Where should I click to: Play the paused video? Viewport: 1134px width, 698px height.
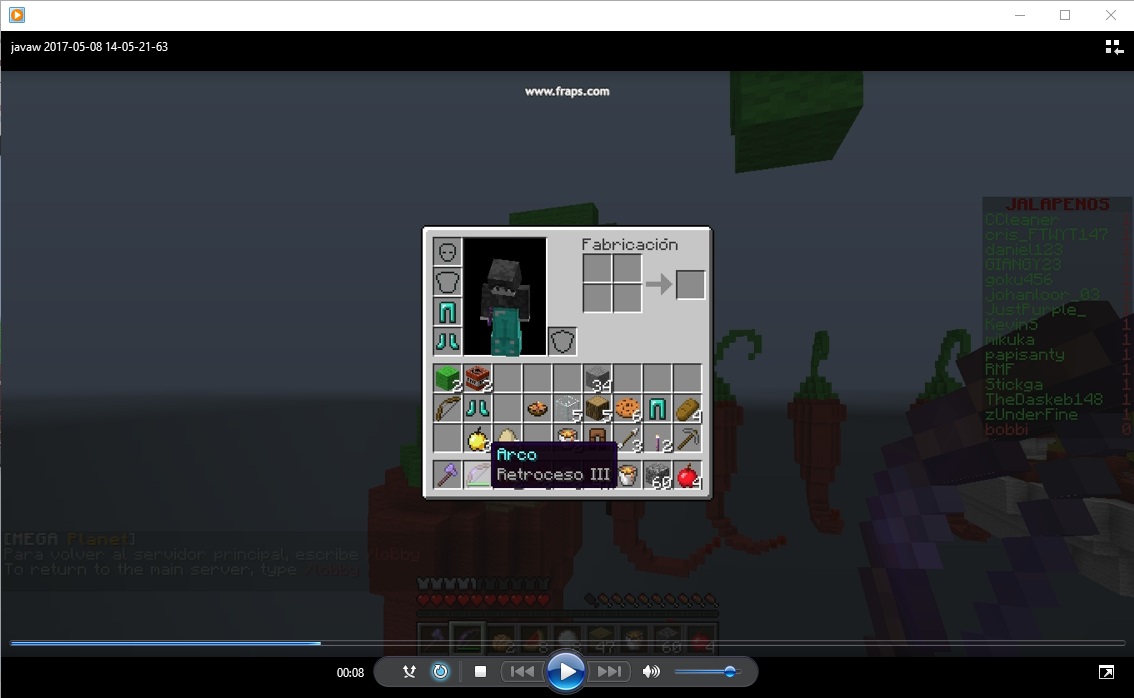coord(566,672)
